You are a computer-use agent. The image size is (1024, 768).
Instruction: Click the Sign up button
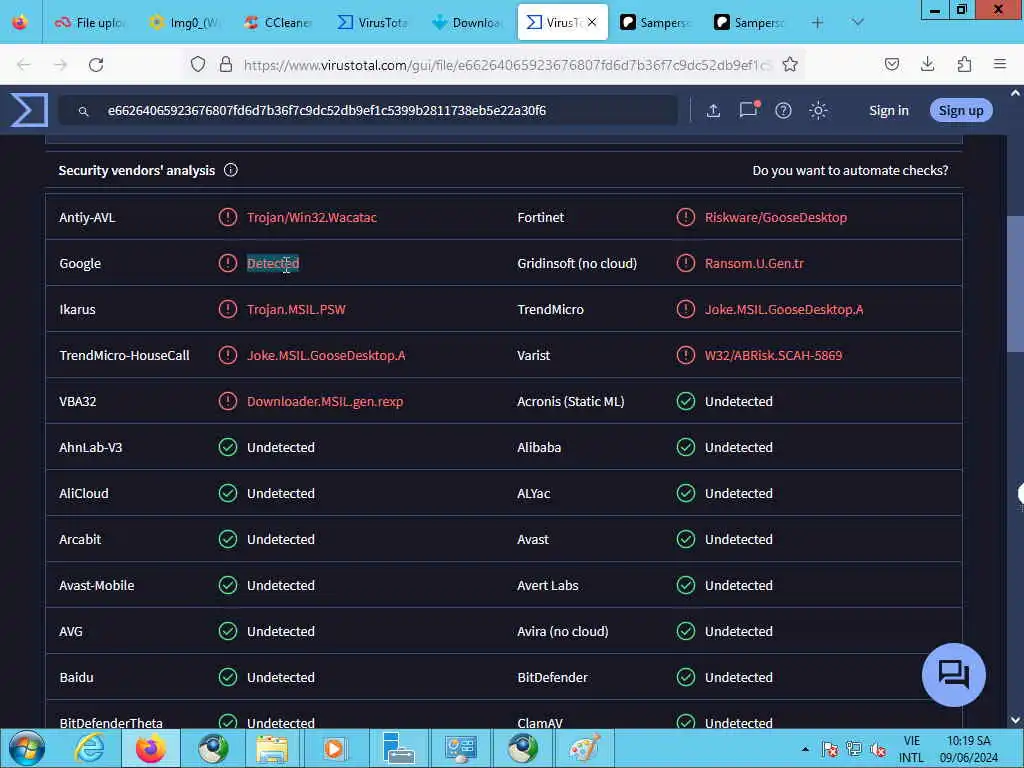[961, 110]
